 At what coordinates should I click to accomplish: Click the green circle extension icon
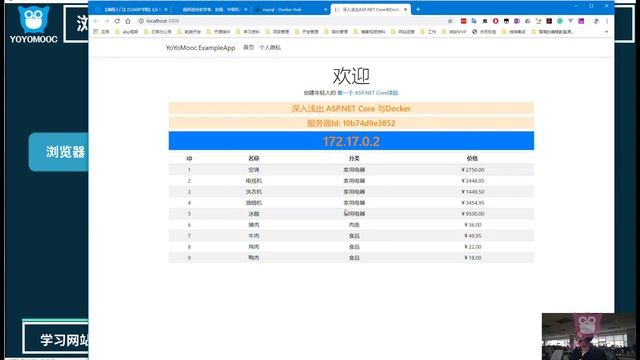click(x=560, y=21)
